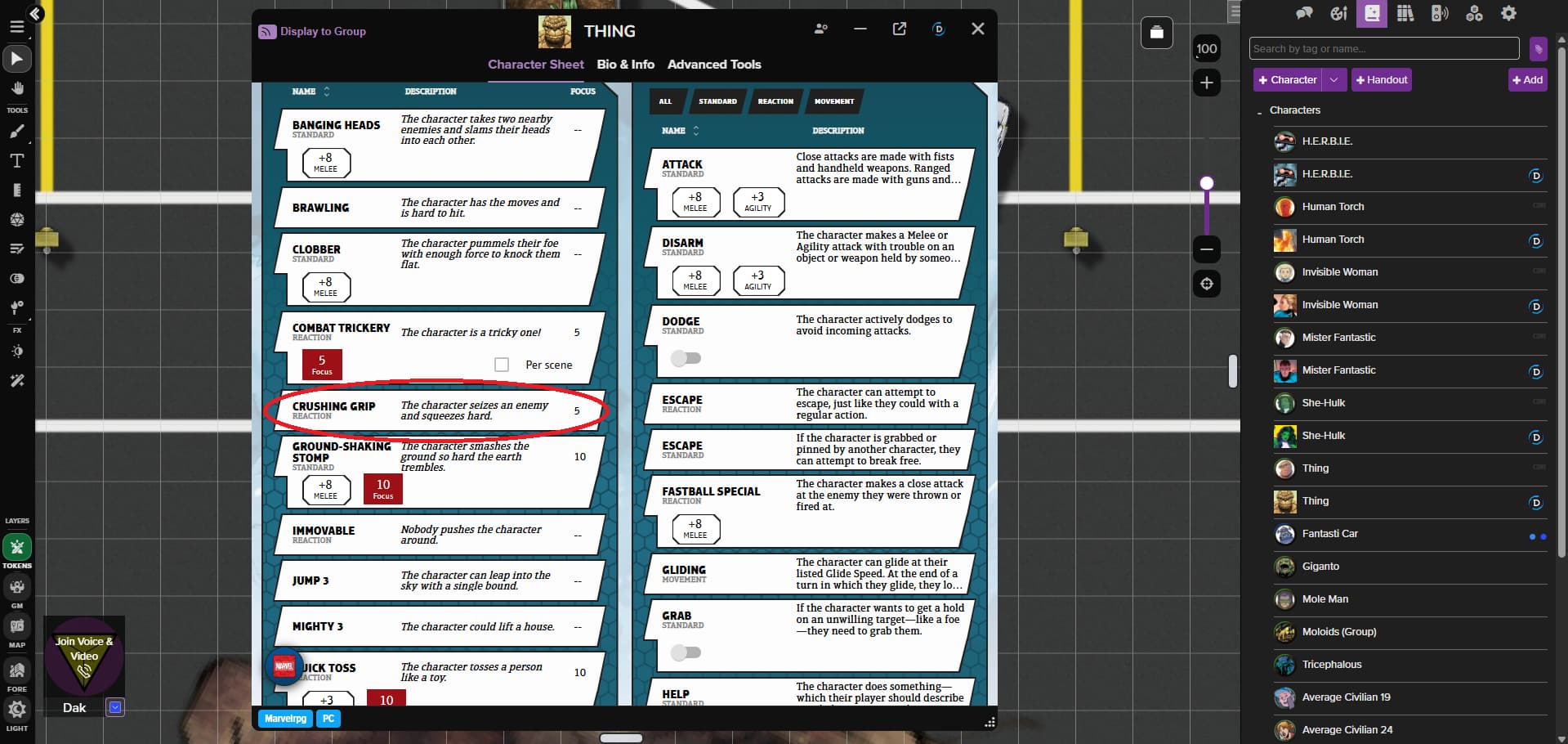Choose the Pan hand tool

(16, 88)
